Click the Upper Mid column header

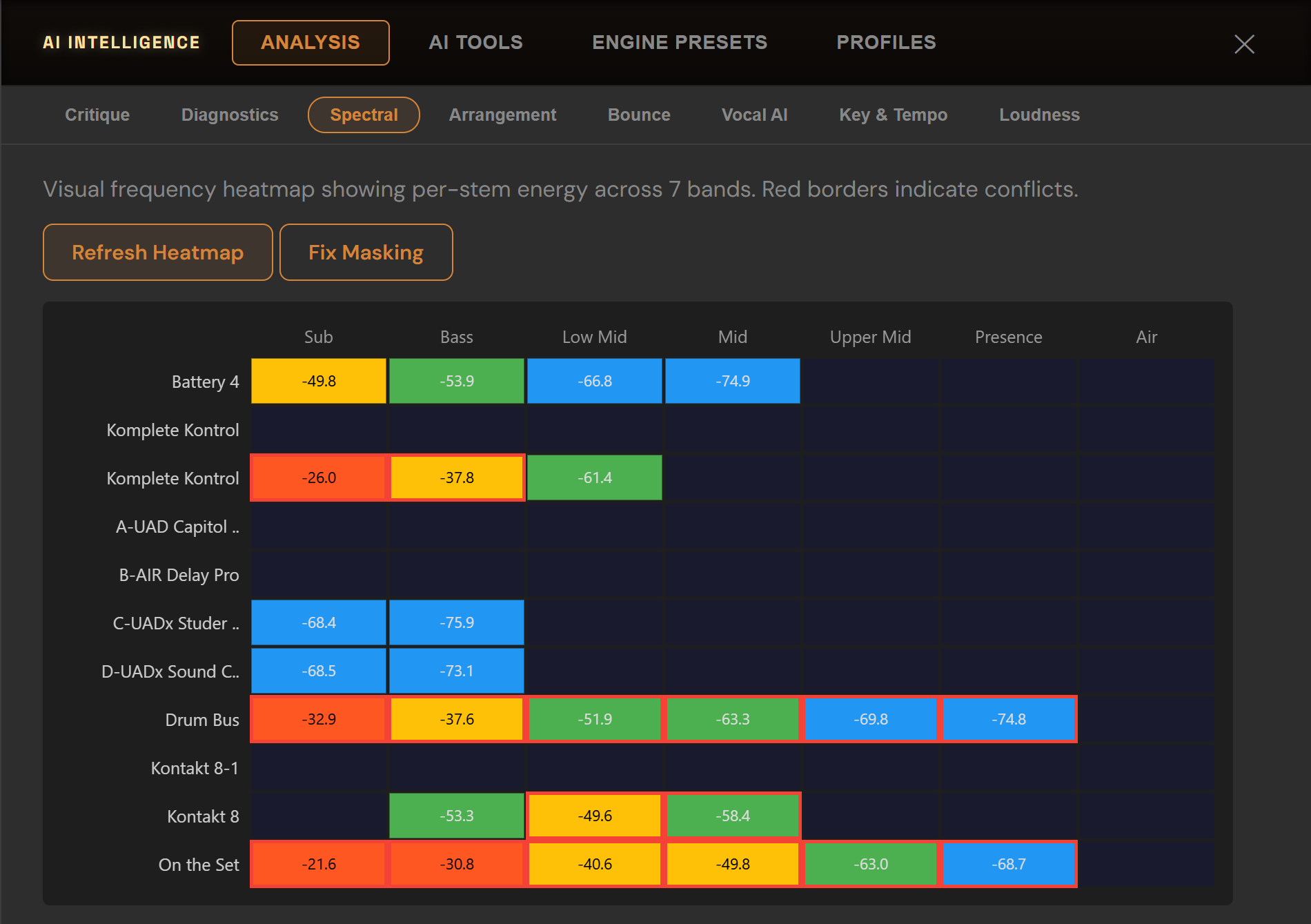coord(871,337)
